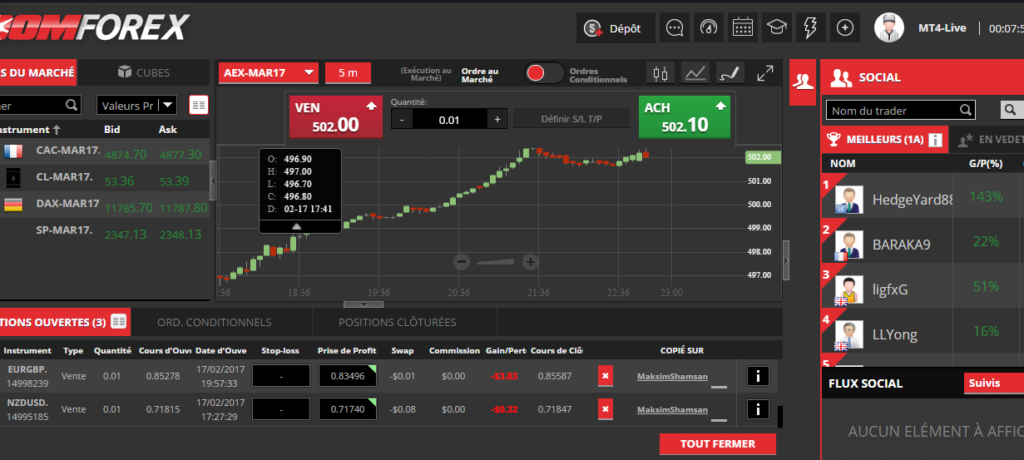Select the candlestick chart type icon
Image resolution: width=1024 pixels, height=460 pixels.
[660, 73]
